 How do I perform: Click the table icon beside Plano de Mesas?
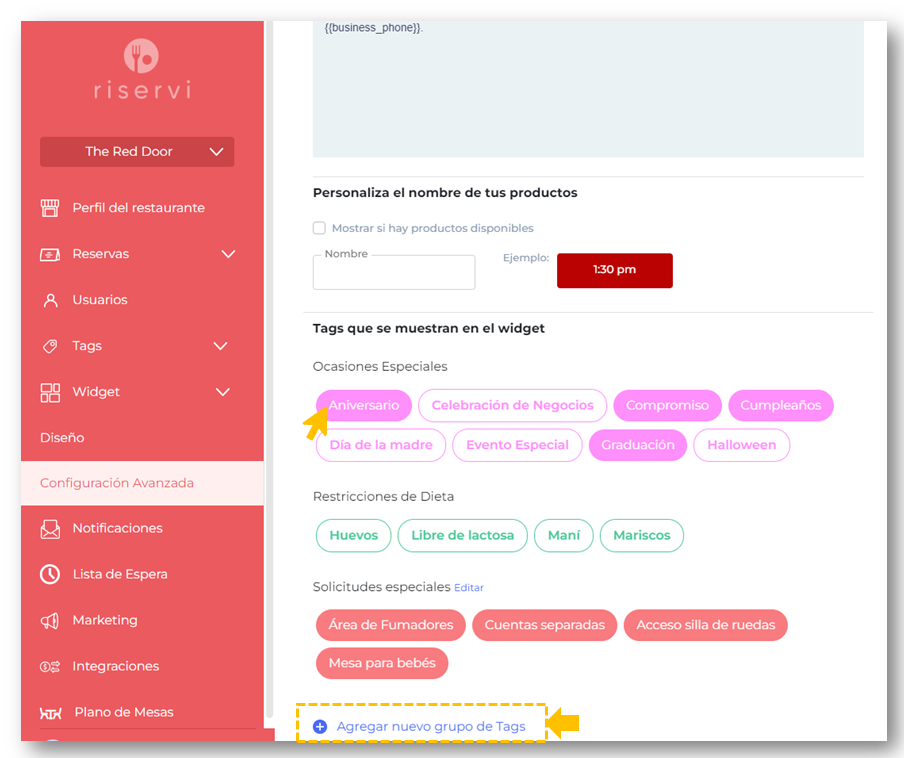click(x=51, y=713)
